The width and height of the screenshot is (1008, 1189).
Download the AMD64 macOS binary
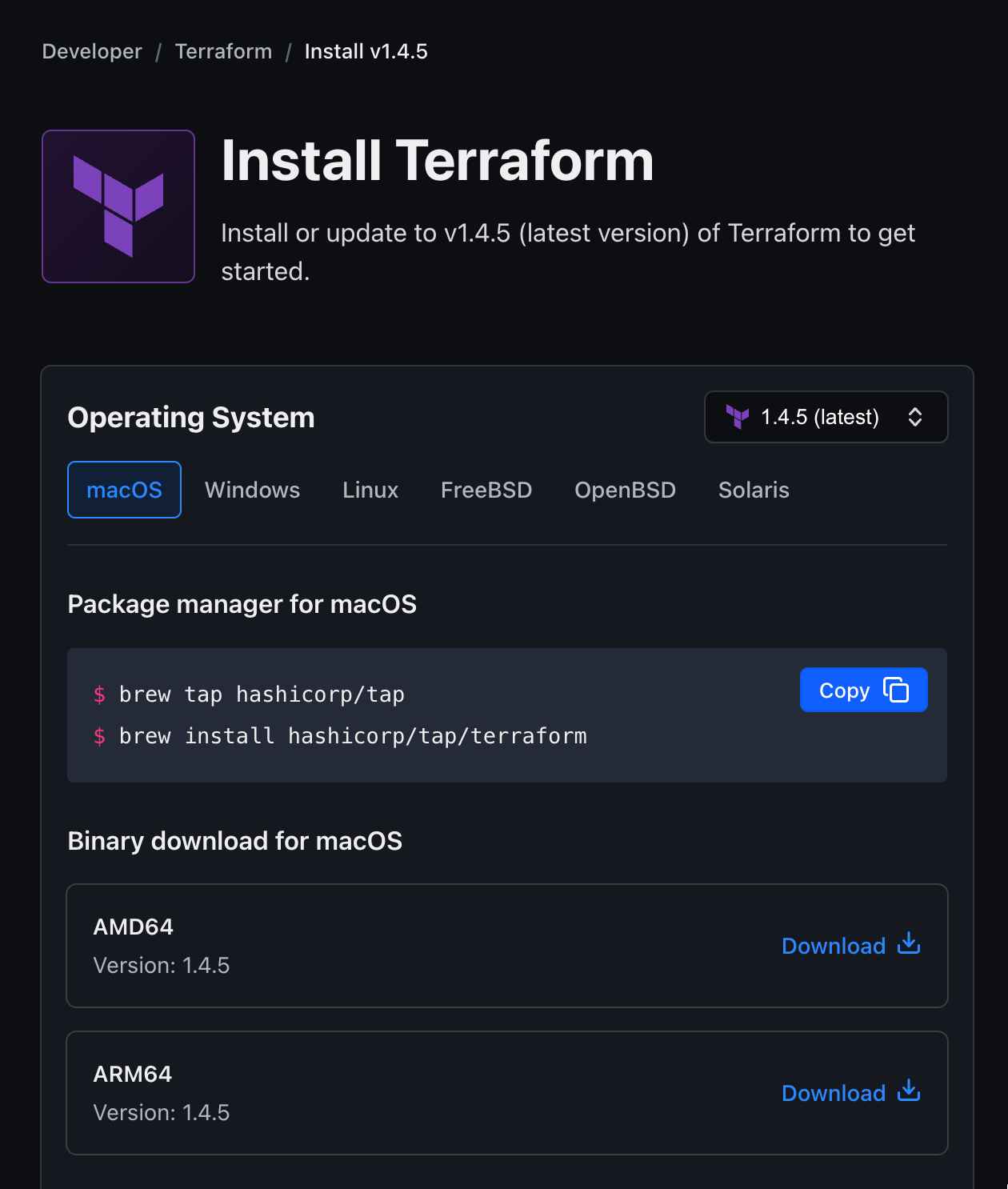pyautogui.click(x=834, y=945)
